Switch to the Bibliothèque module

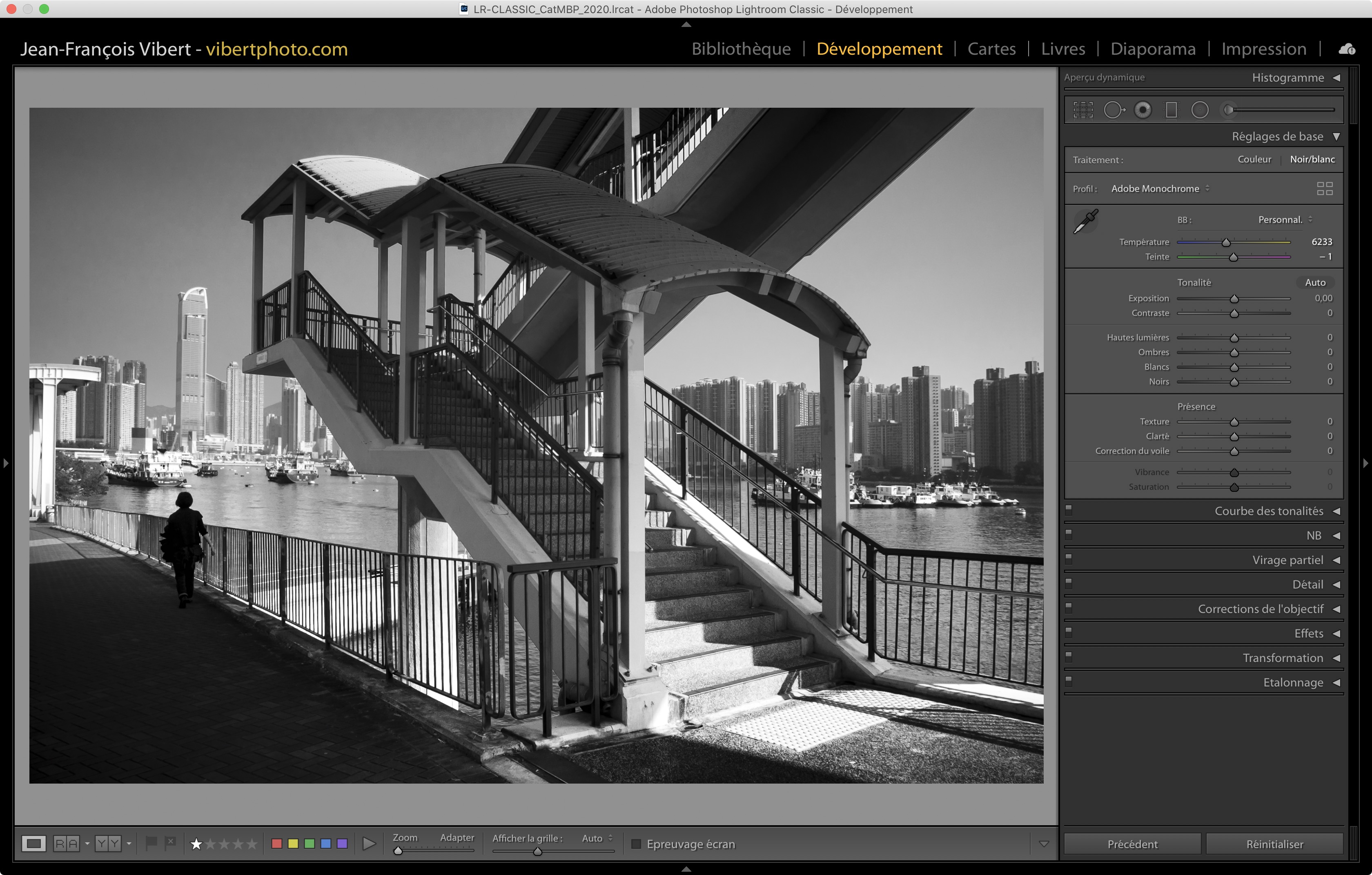741,49
